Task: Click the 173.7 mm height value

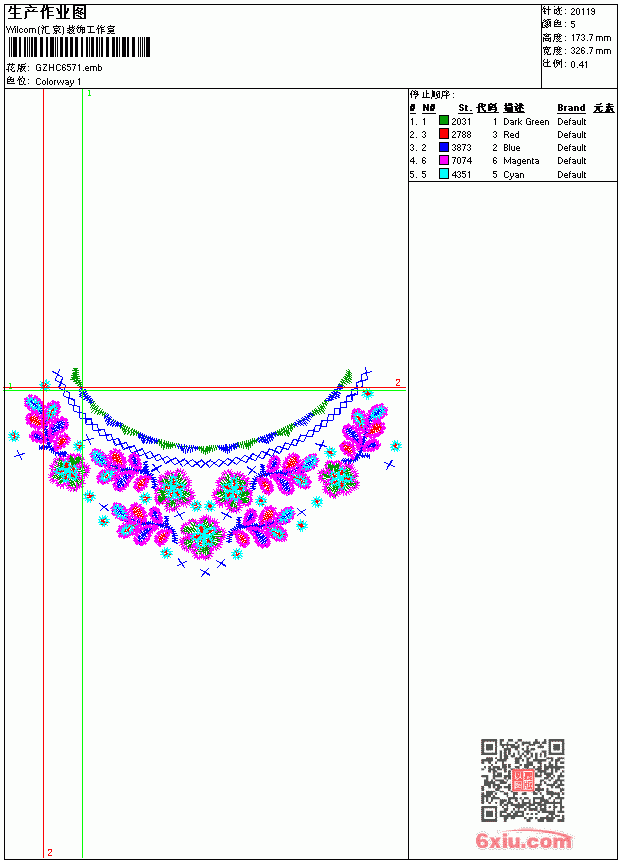Action: pyautogui.click(x=591, y=38)
